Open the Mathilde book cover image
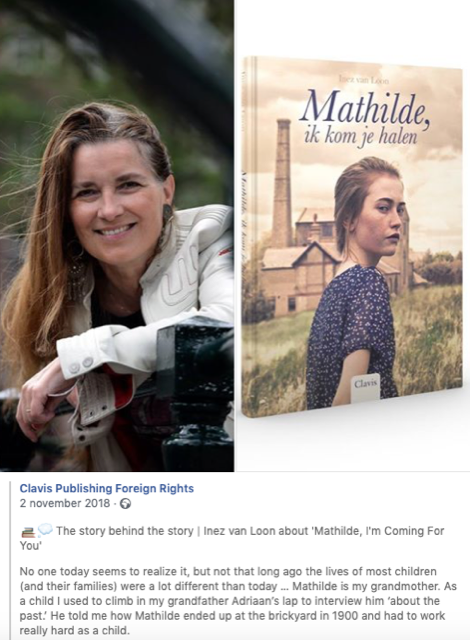 [352, 237]
